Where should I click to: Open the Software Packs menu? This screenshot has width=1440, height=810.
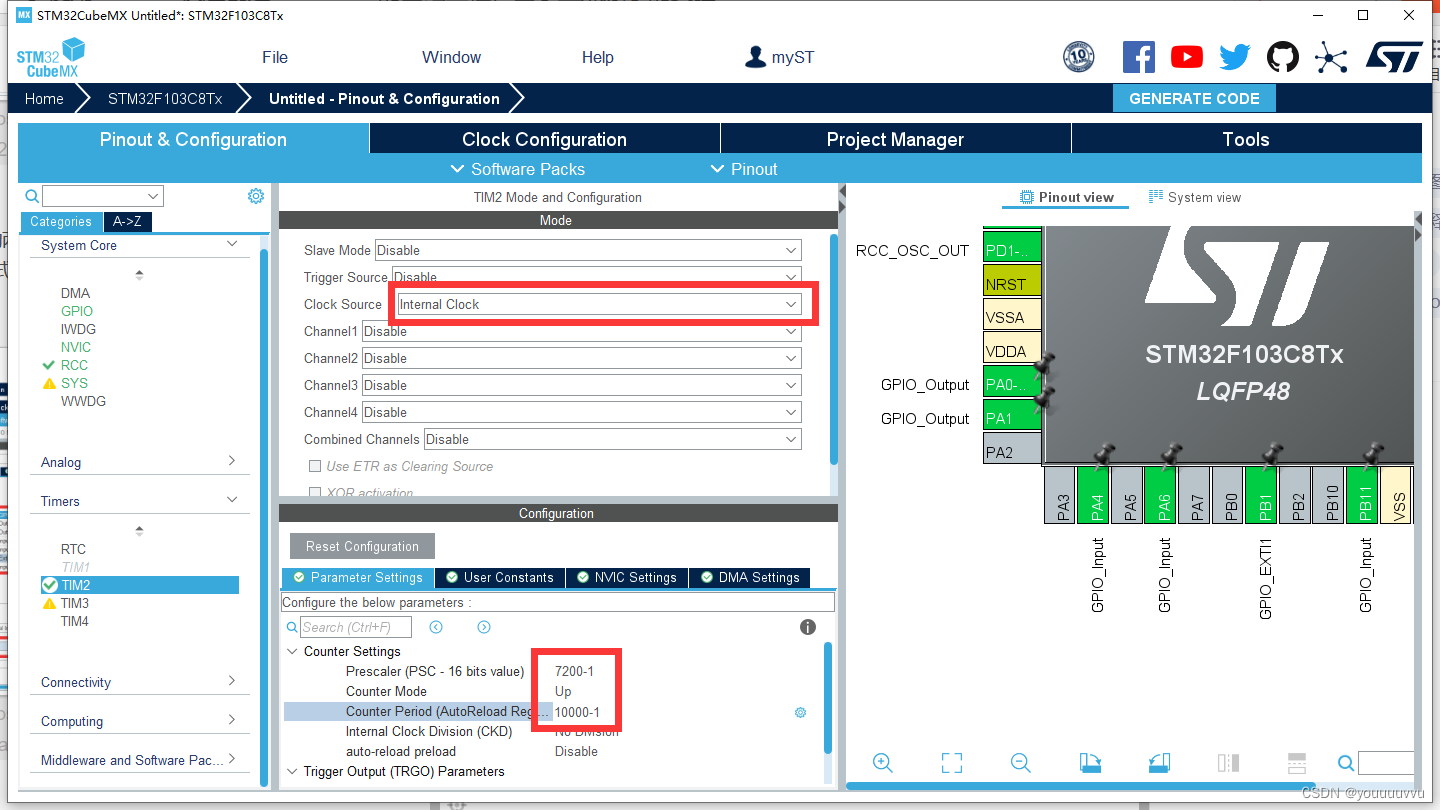[518, 169]
